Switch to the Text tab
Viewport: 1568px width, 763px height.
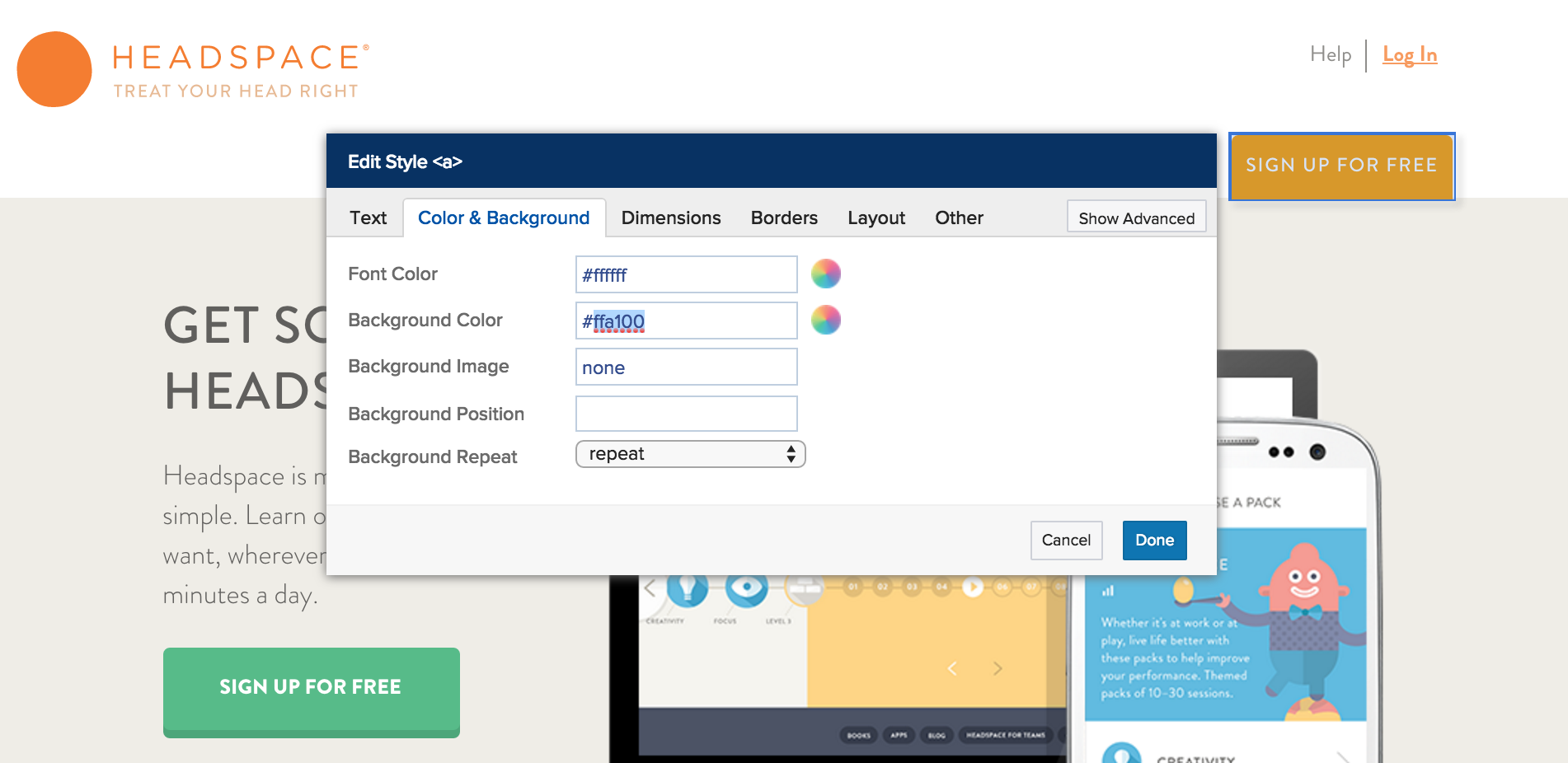368,218
